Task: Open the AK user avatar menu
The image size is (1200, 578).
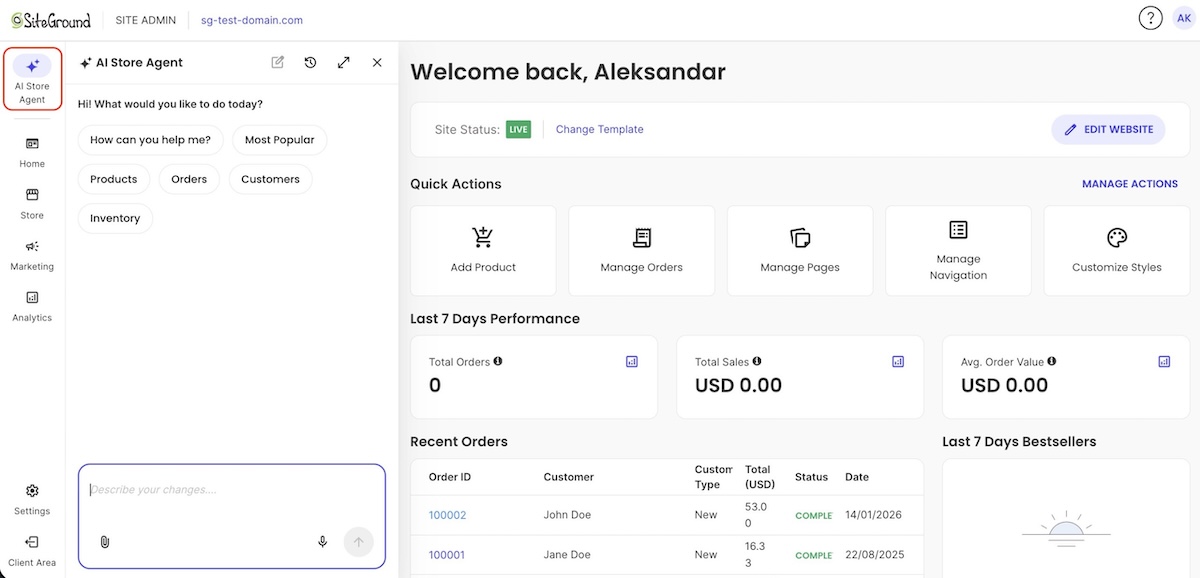Action: [x=1182, y=19]
